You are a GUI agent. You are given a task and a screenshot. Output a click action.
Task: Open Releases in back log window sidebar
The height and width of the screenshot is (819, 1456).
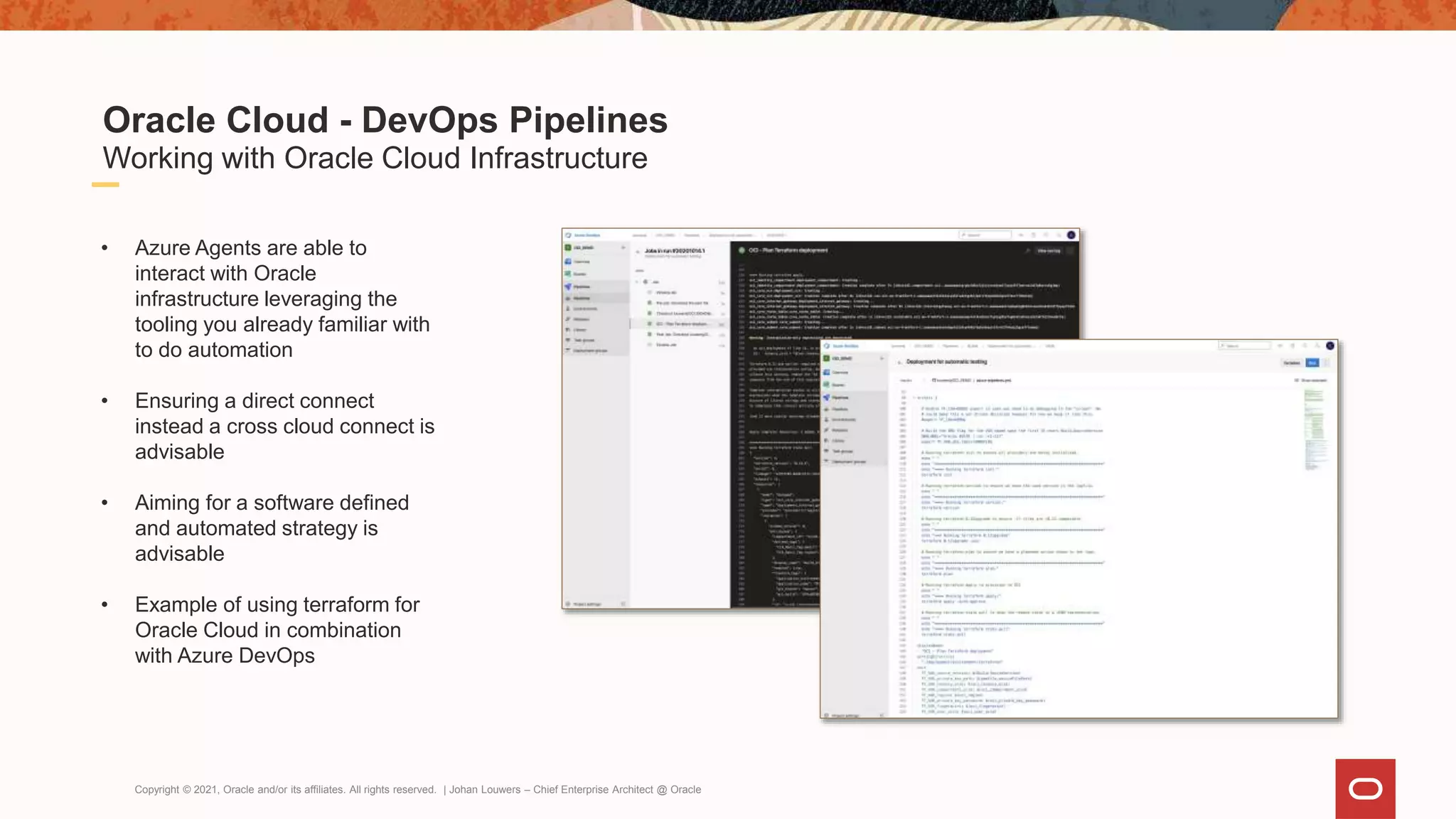point(577,319)
